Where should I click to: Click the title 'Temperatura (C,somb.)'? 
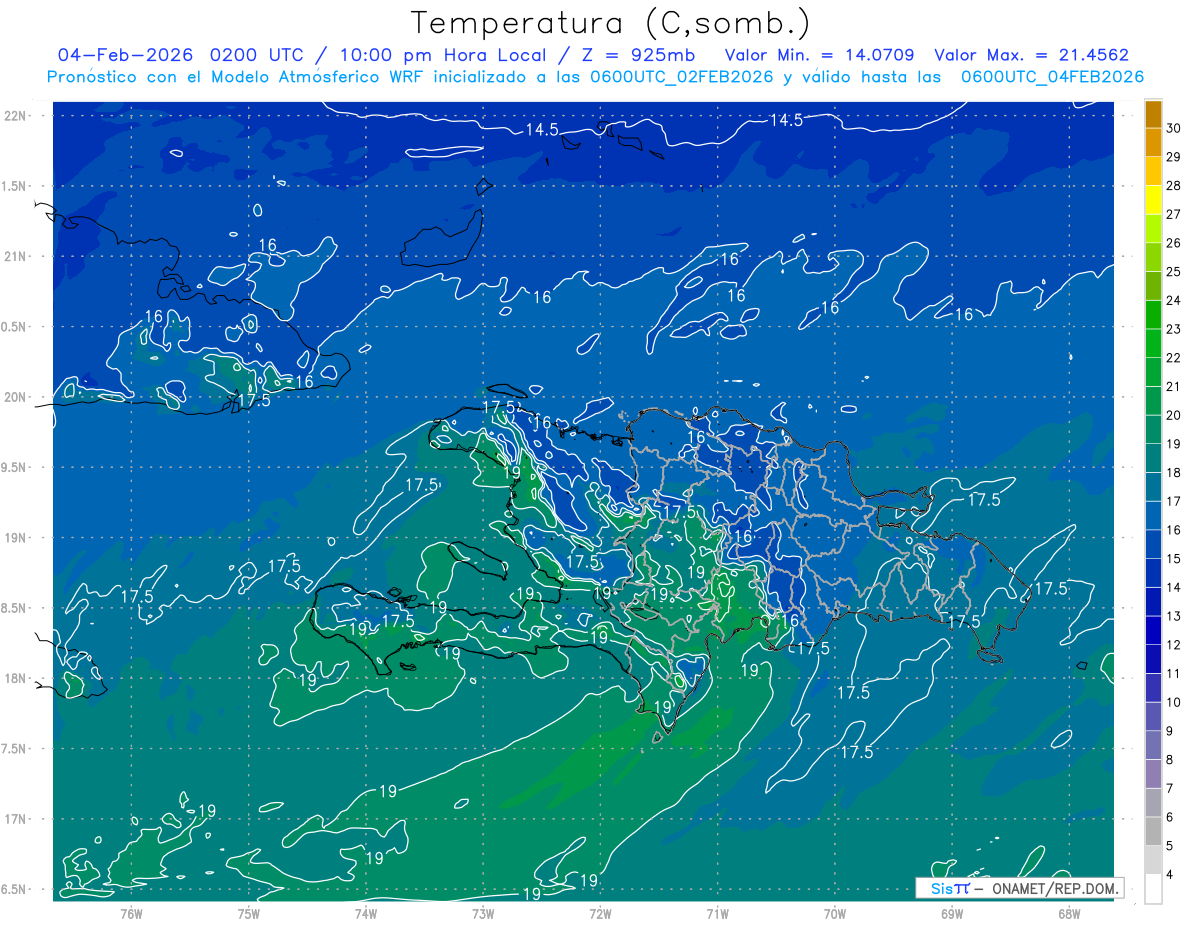click(611, 23)
